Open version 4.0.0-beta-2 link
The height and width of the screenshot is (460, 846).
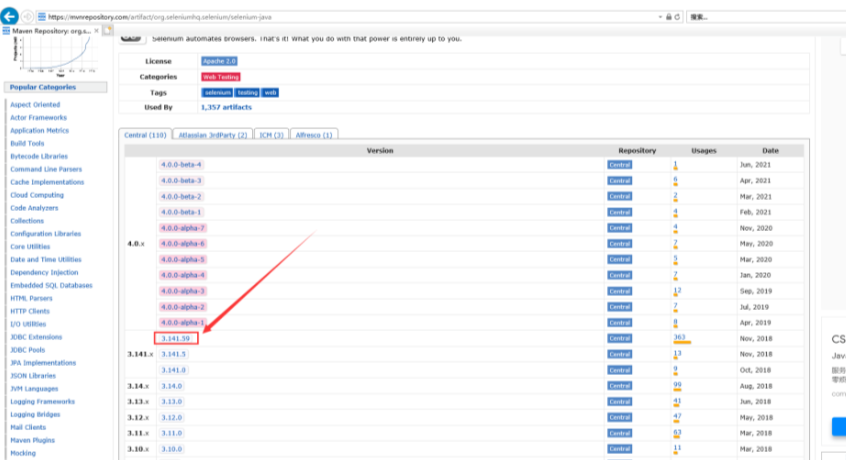(181, 196)
